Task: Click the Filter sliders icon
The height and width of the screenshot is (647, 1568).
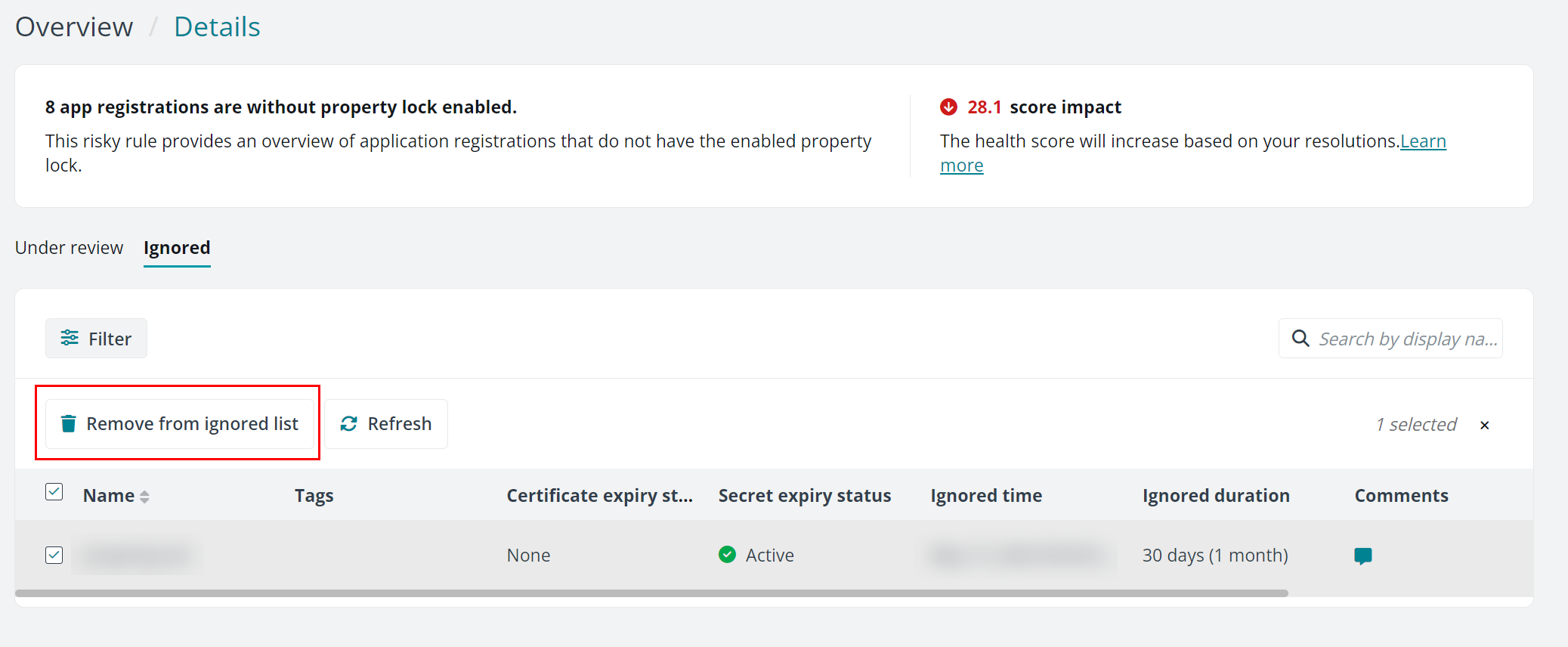Action: pyautogui.click(x=70, y=338)
